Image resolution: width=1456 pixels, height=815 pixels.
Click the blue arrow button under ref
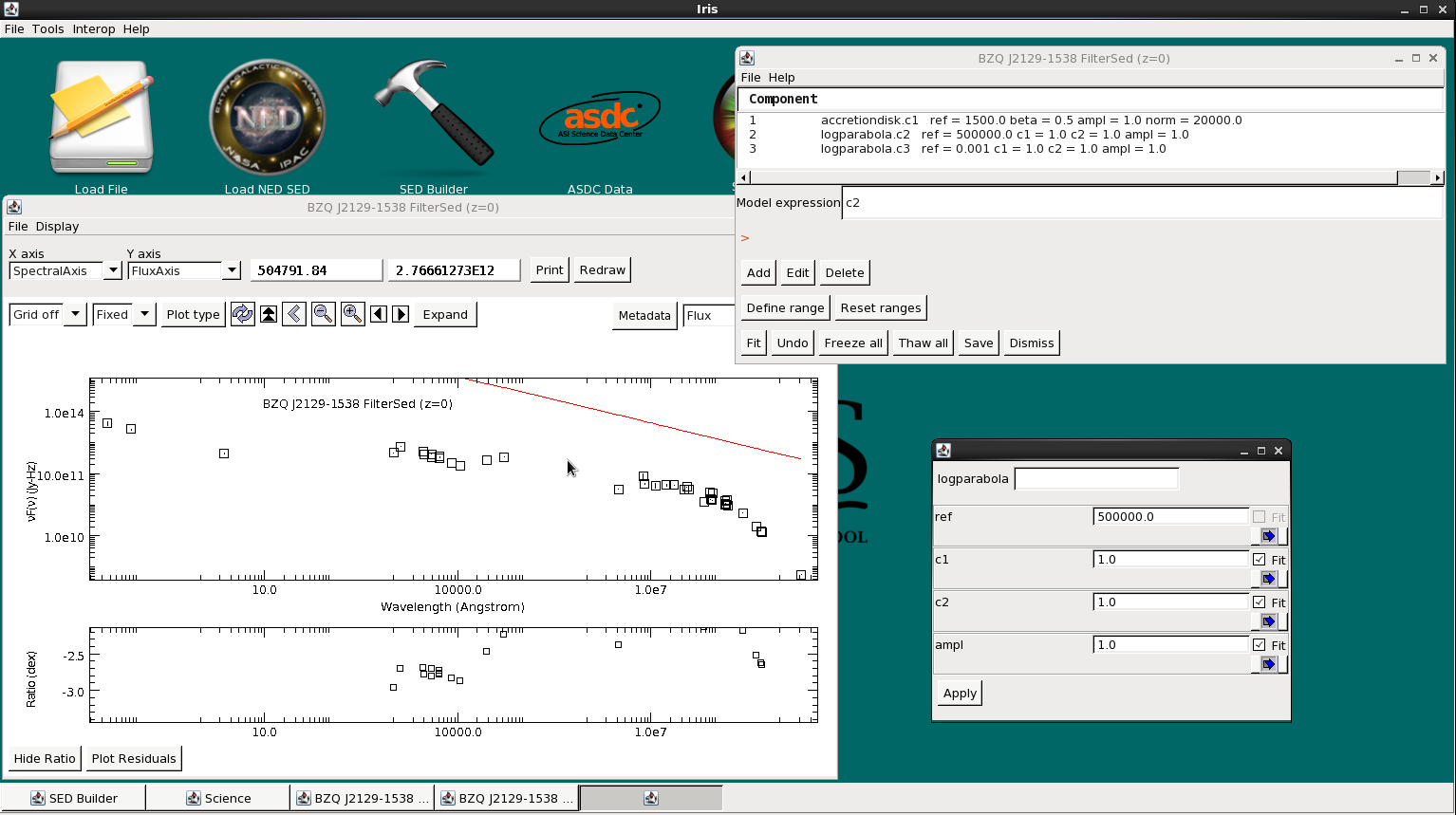pos(1269,536)
